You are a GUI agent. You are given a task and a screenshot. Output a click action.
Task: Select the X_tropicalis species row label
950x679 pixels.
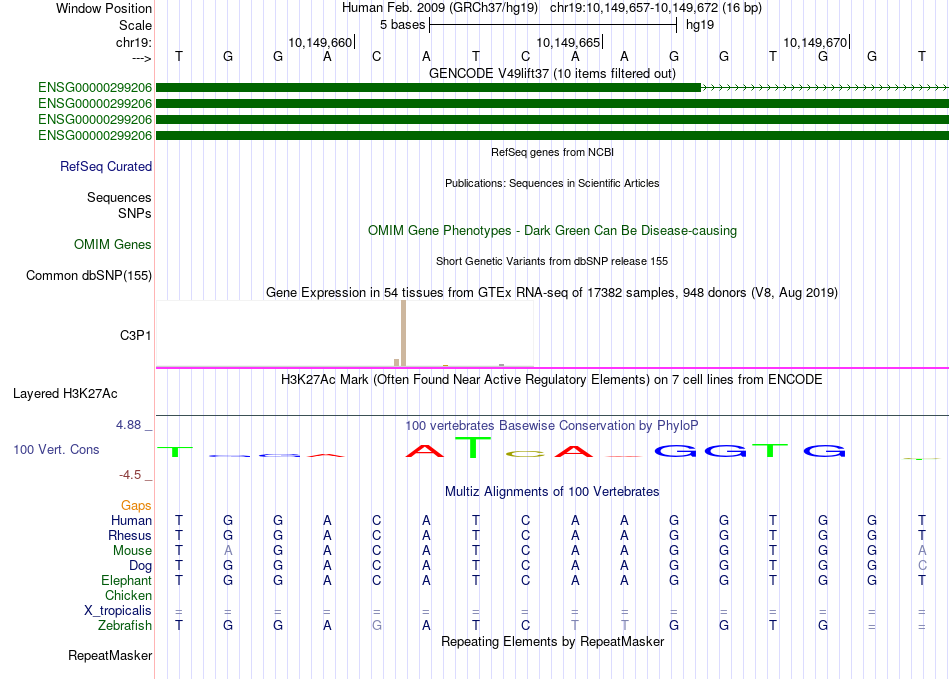tap(118, 611)
